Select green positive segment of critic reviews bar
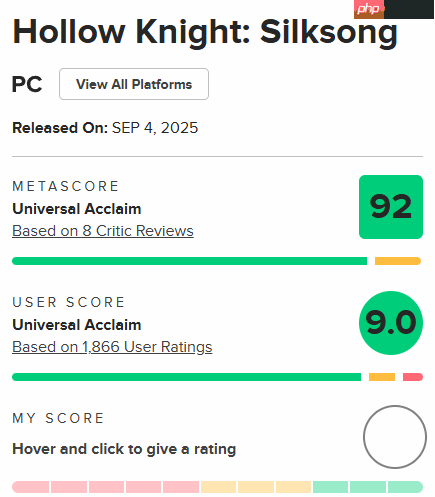435x497 pixels. point(189,261)
